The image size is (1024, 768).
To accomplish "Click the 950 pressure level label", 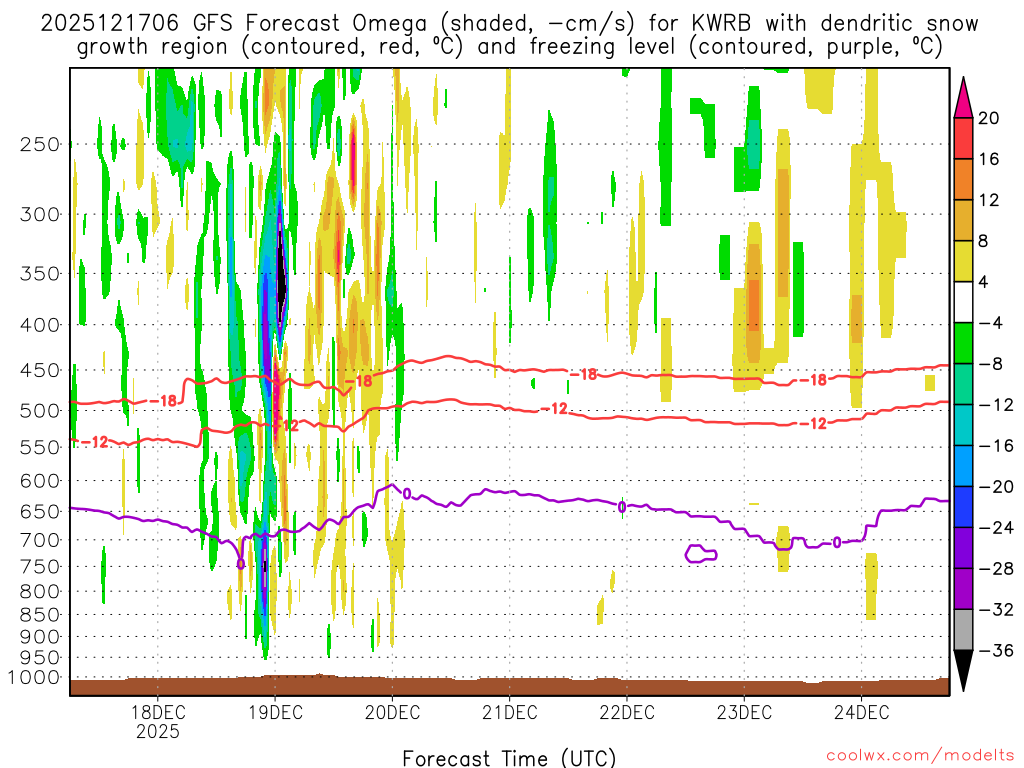I will click(40, 658).
